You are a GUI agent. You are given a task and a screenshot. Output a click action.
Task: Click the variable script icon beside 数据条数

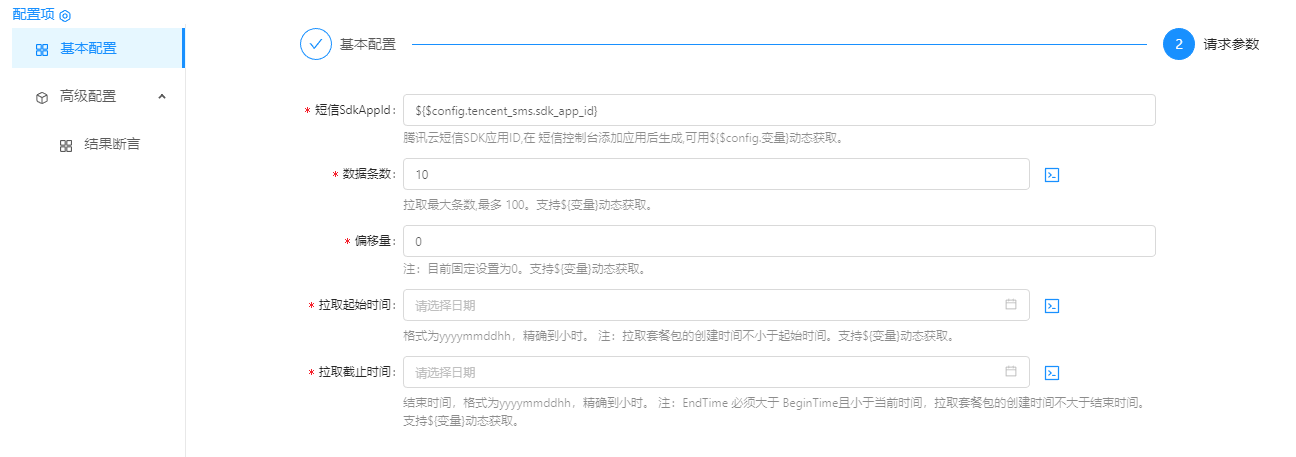1051,174
